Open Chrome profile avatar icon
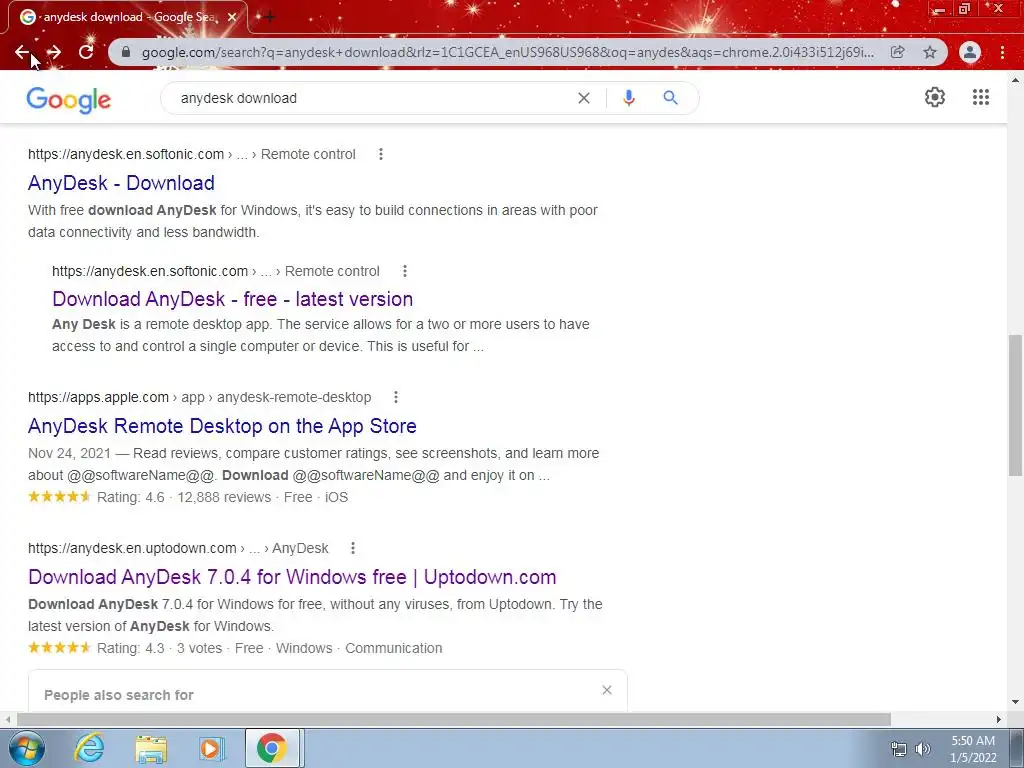Viewport: 1024px width, 768px height. tap(970, 52)
